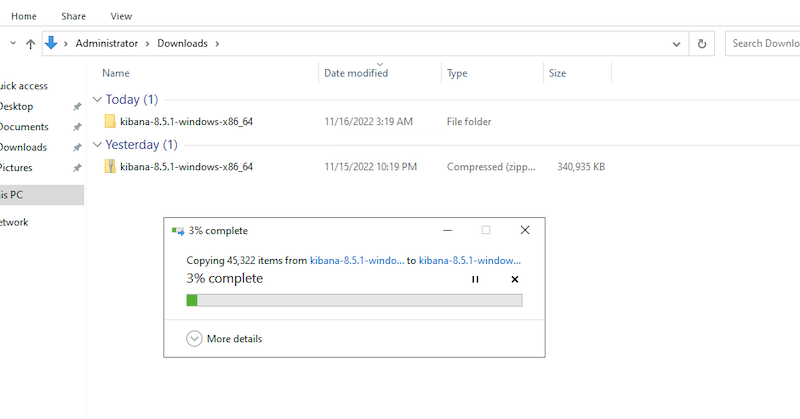Close the copy progress dialog
This screenshot has width=800, height=419.
tap(524, 230)
